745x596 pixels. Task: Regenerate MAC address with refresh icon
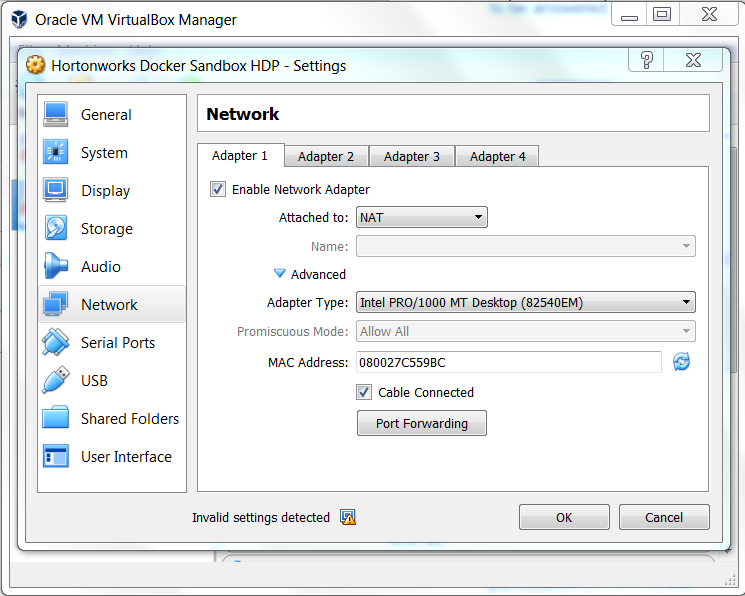tap(681, 362)
